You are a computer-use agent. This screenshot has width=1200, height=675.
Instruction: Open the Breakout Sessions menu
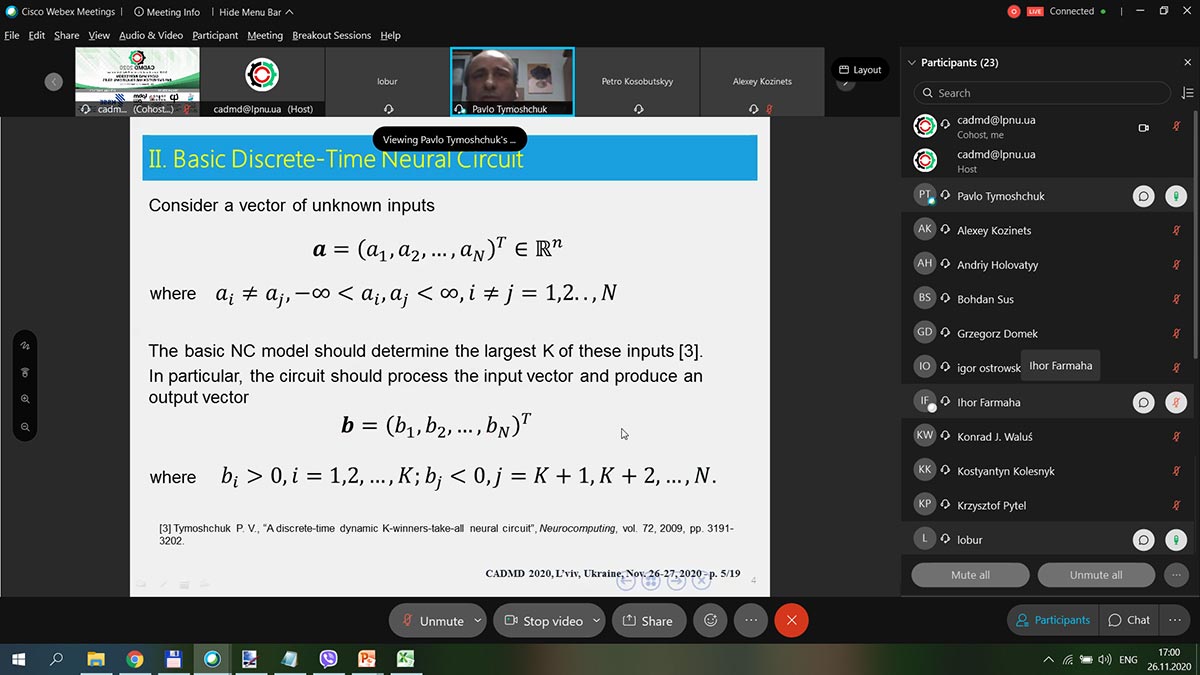[x=331, y=35]
